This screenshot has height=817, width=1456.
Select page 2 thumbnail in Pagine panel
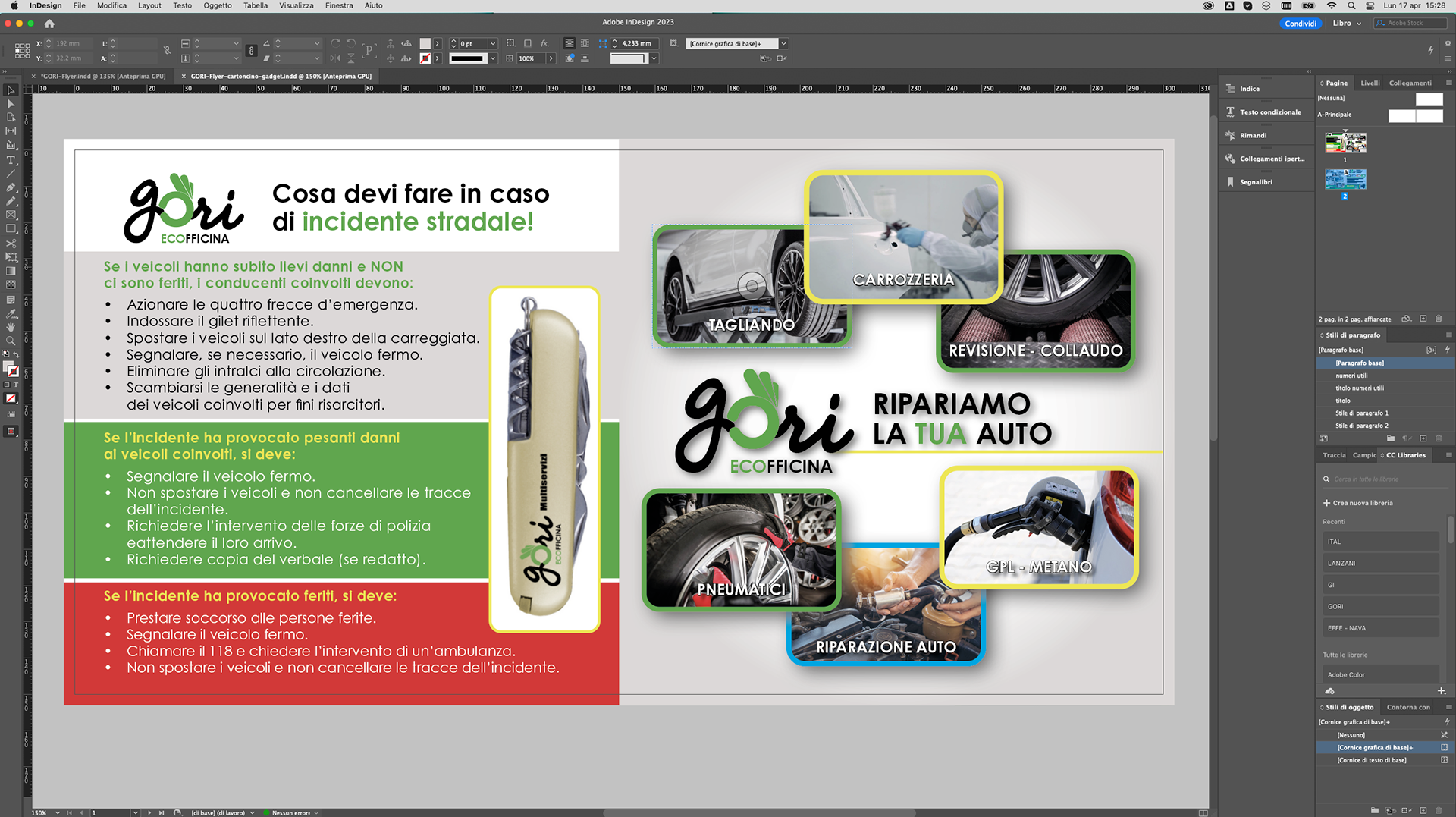click(1345, 179)
